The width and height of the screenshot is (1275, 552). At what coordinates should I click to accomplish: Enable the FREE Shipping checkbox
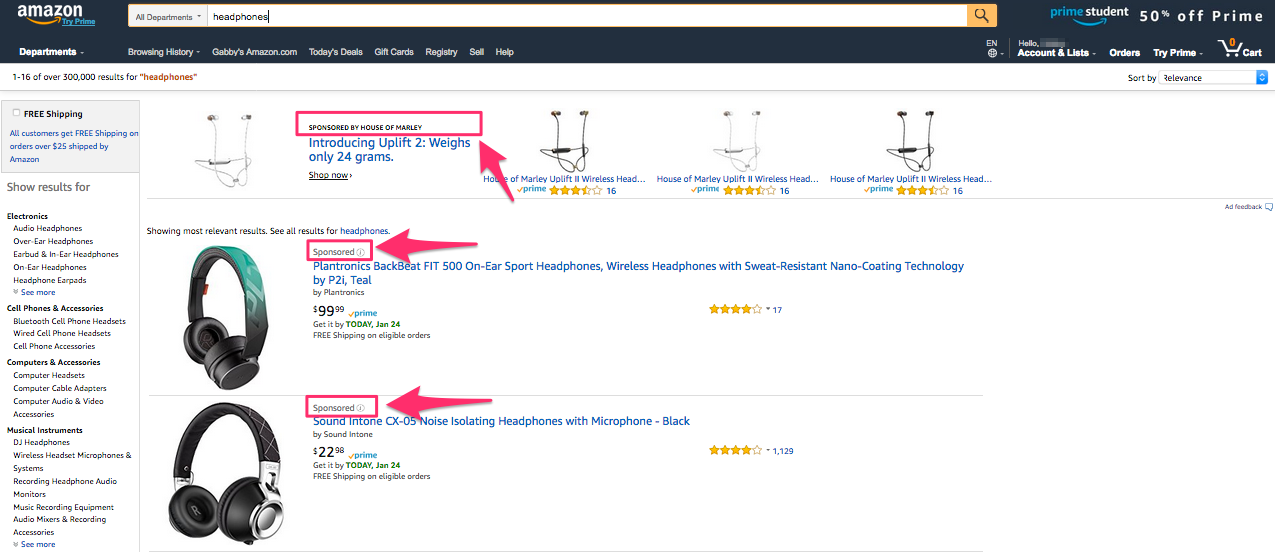(16, 113)
